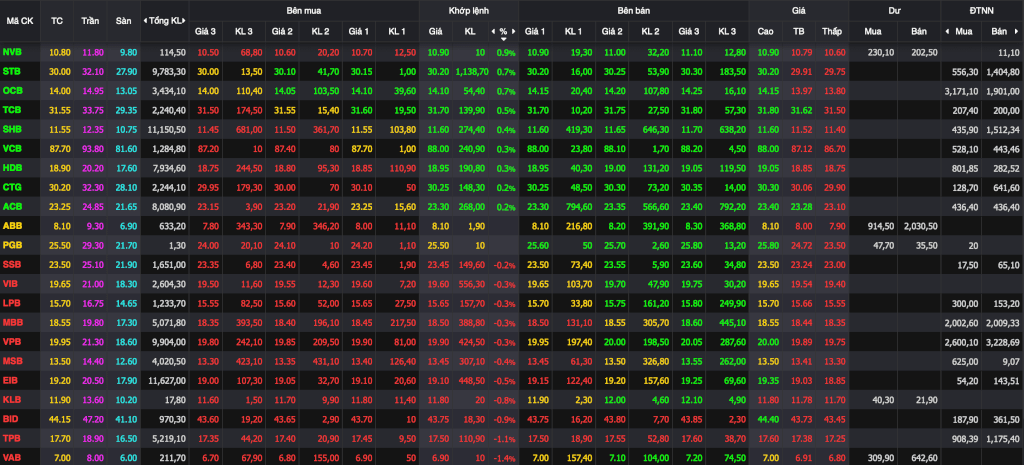Select NVB change percent 0.9%
This screenshot has width=1024, height=465.
coord(506,52)
